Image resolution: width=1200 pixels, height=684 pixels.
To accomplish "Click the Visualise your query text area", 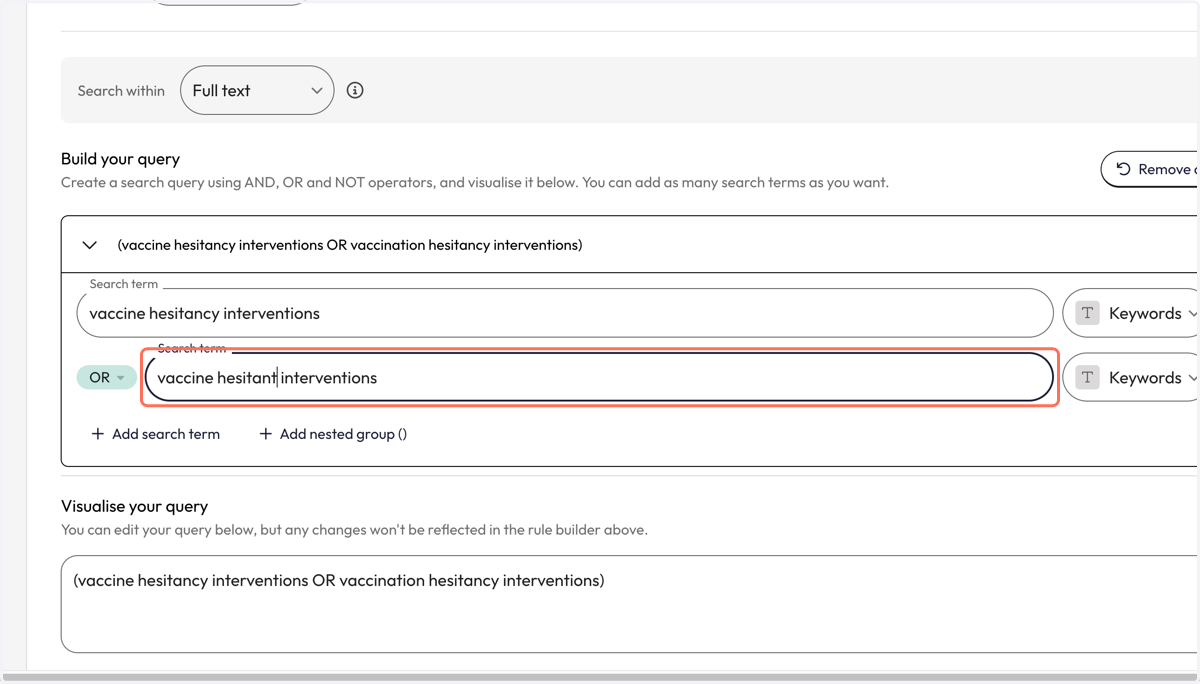I will [630, 604].
